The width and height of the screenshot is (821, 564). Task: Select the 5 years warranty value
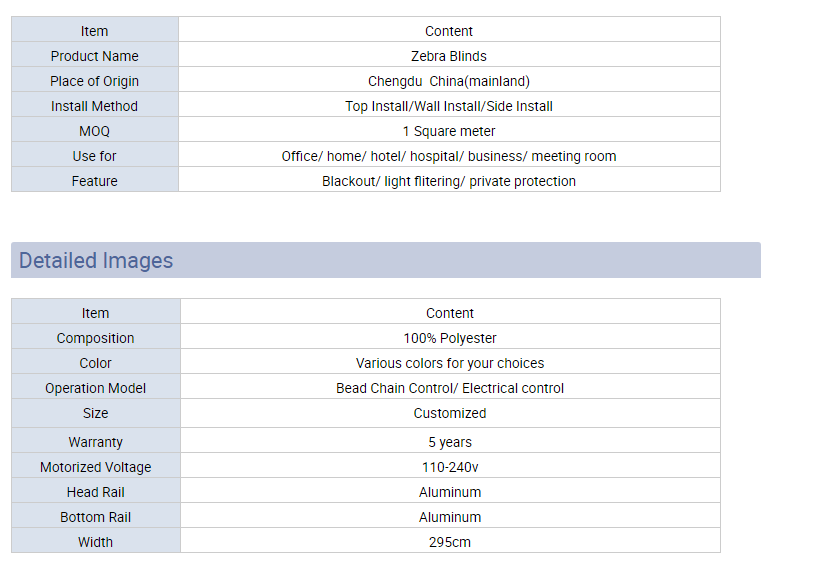pos(450,442)
